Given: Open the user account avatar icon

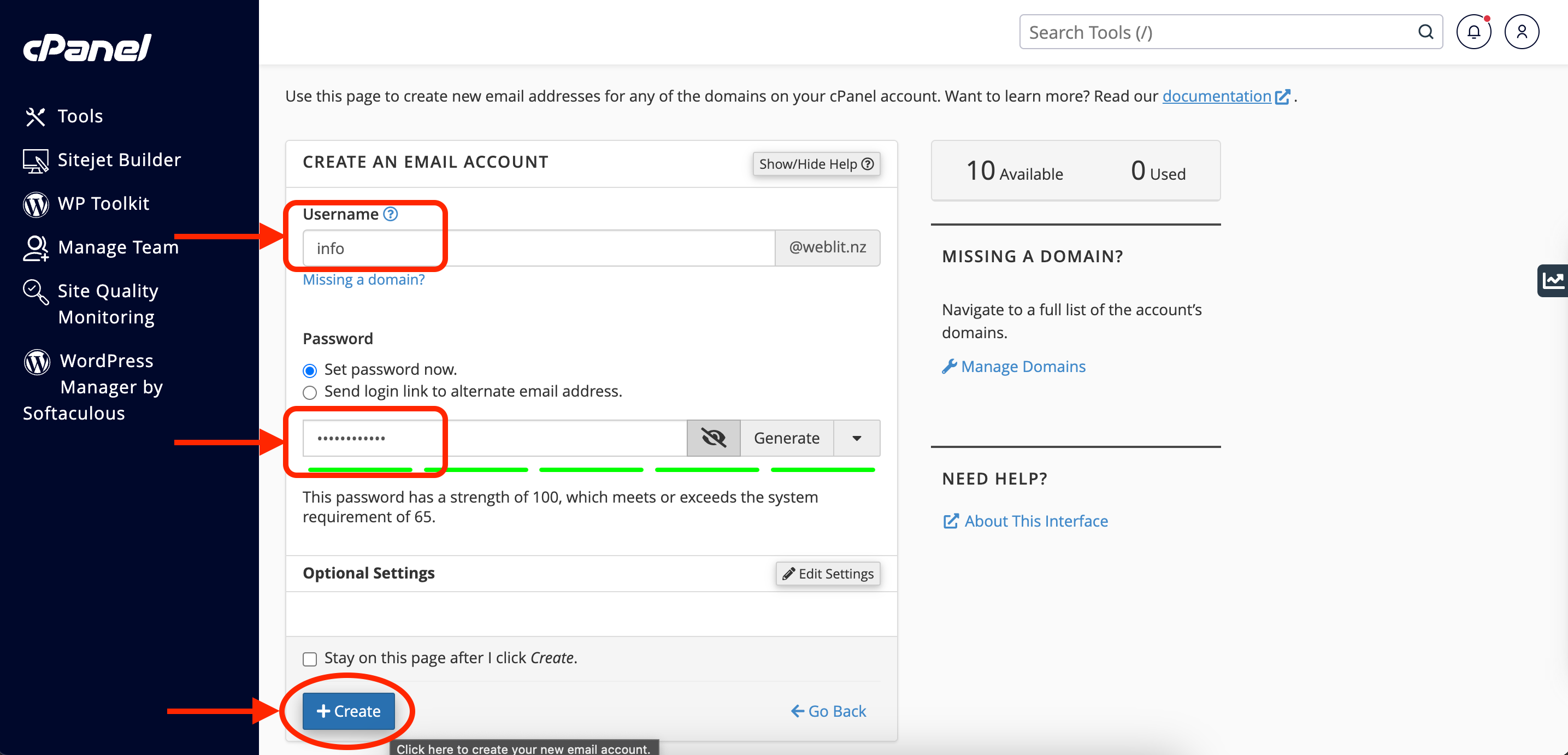Looking at the screenshot, I should 1522,32.
